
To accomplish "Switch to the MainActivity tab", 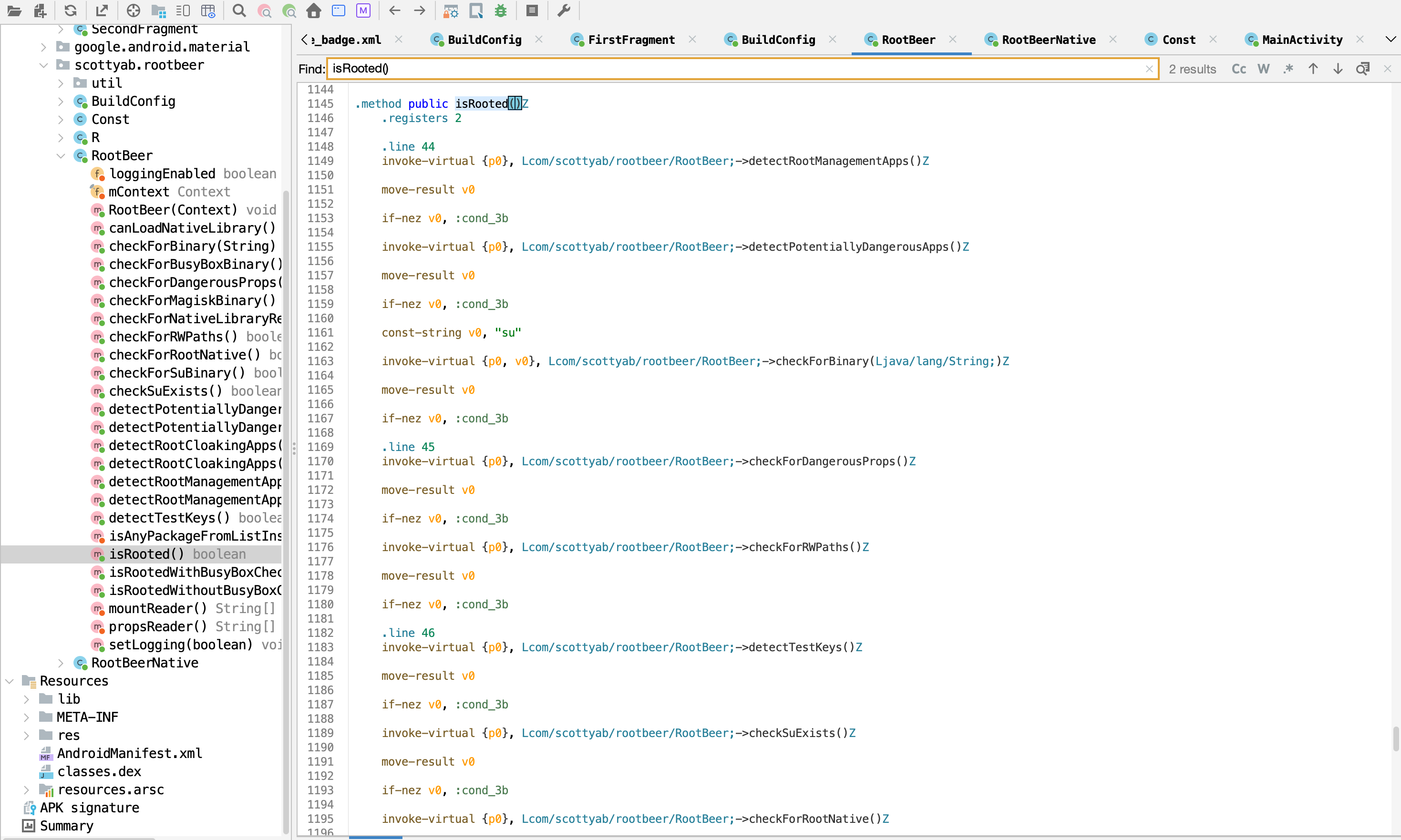I will click(x=1293, y=40).
